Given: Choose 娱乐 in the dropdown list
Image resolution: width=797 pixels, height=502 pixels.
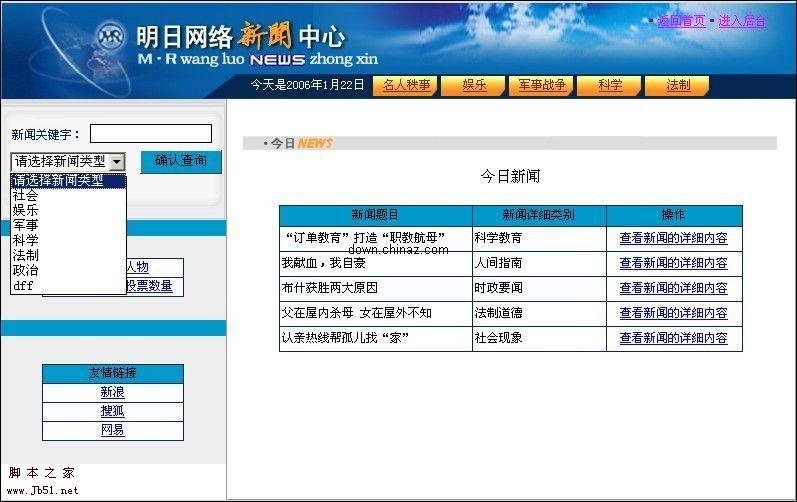Looking at the screenshot, I should [x=68, y=210].
